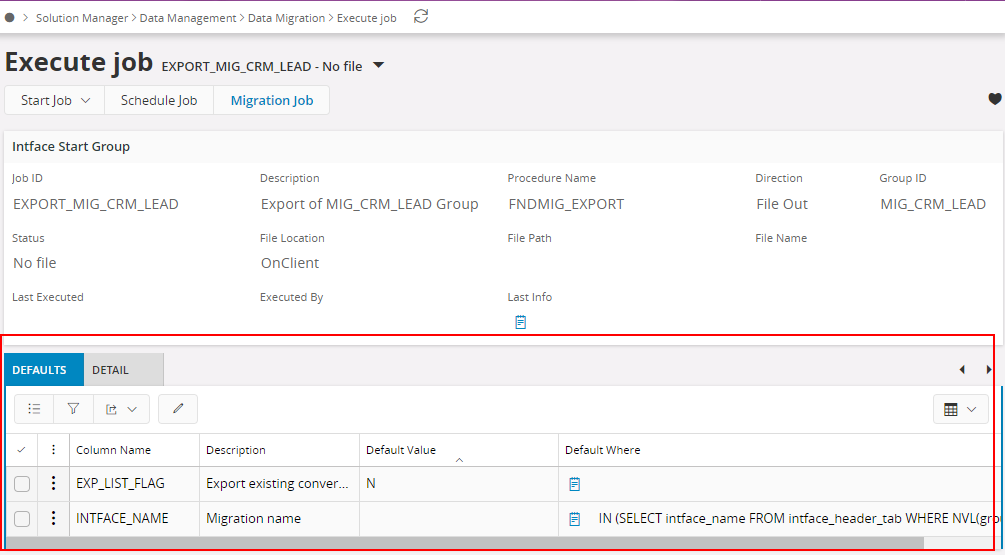Check the EXP_LIST_FLAG row checkbox
Viewport: 1005px width, 555px height.
[22, 484]
